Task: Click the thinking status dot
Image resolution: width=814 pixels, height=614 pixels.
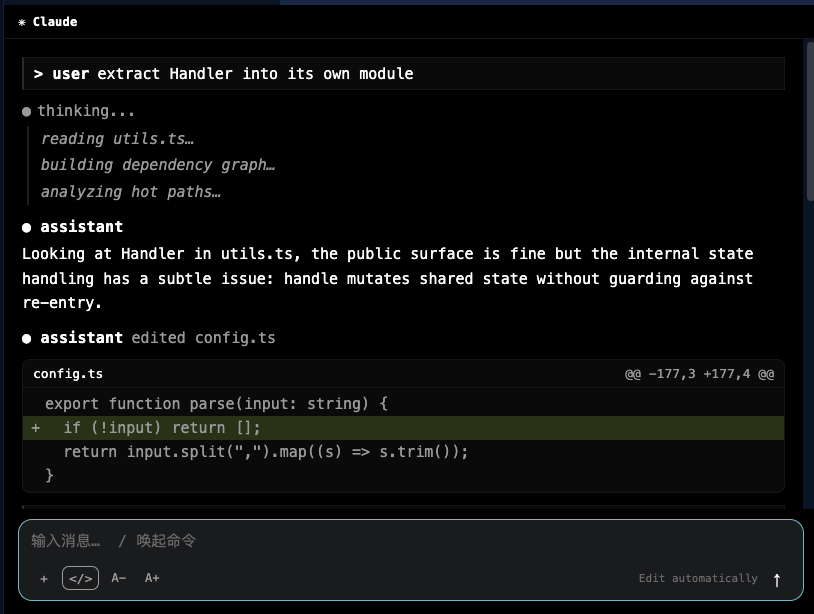Action: point(26,112)
